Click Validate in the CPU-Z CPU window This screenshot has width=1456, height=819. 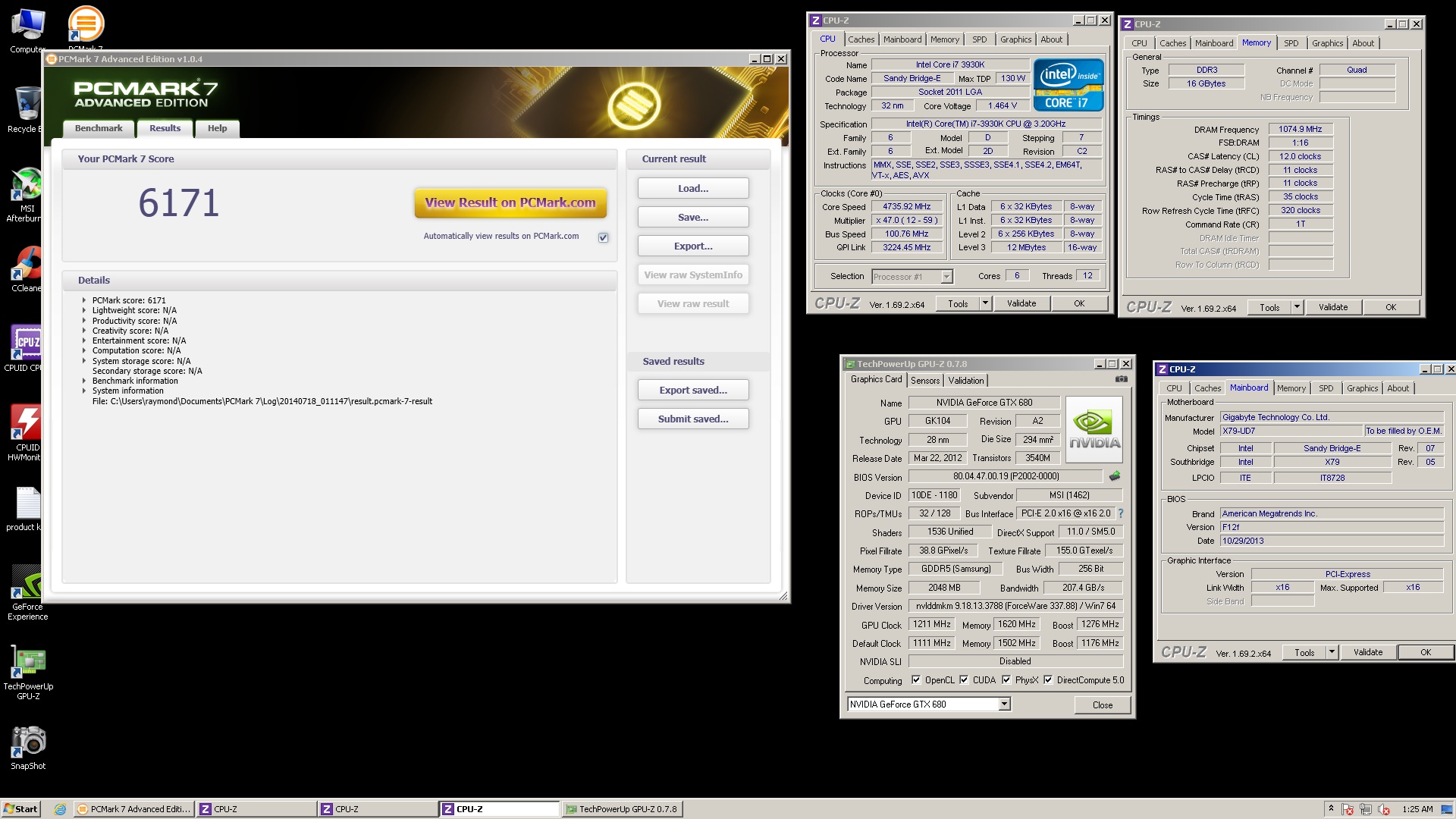[1021, 303]
